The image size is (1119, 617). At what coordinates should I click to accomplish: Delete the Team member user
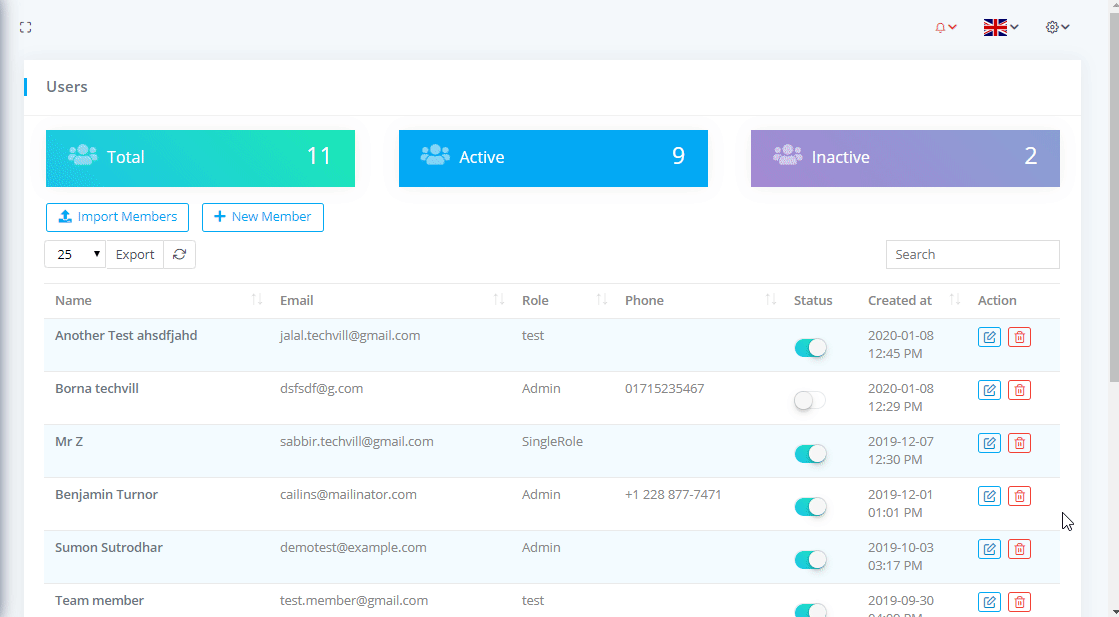coord(1019,602)
